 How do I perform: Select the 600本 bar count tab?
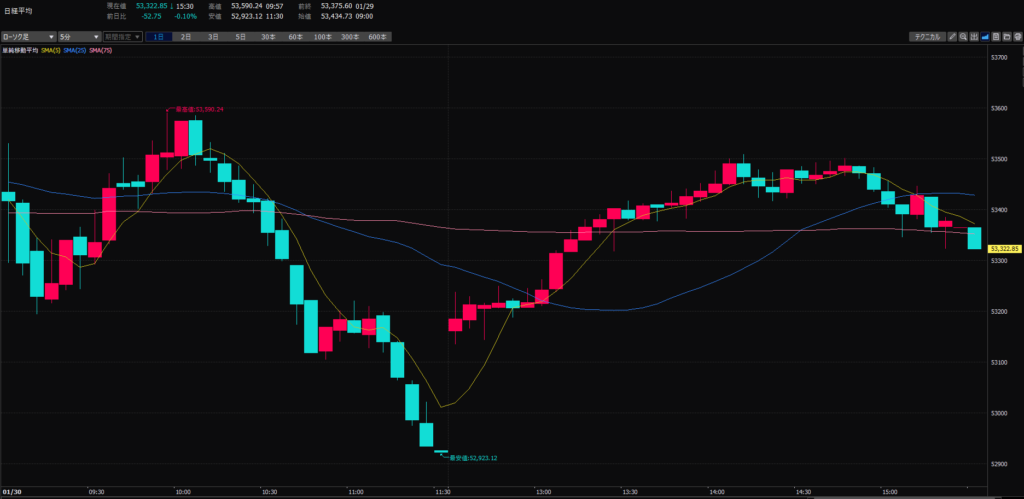coord(377,37)
